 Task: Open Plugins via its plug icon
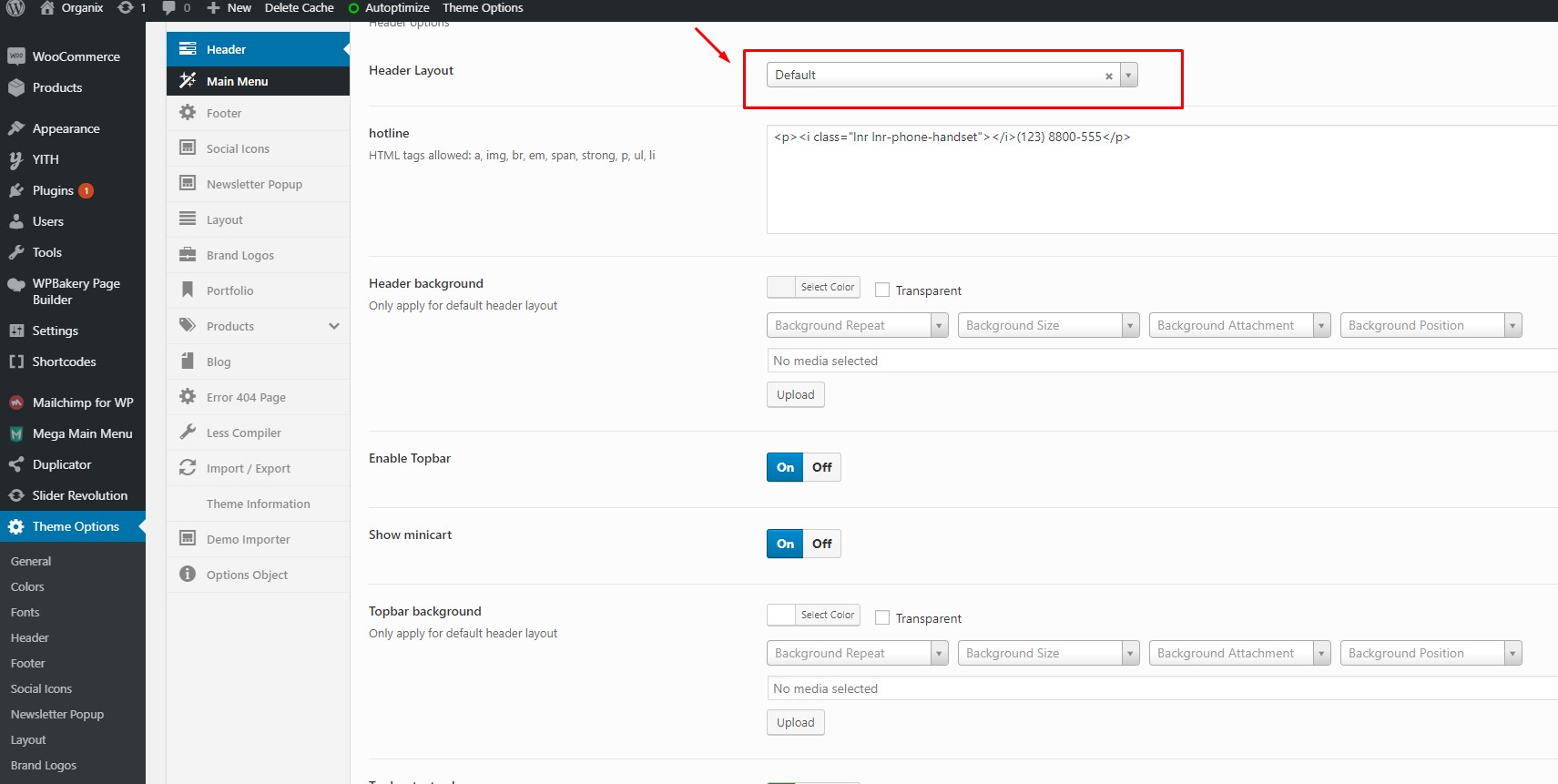tap(15, 190)
